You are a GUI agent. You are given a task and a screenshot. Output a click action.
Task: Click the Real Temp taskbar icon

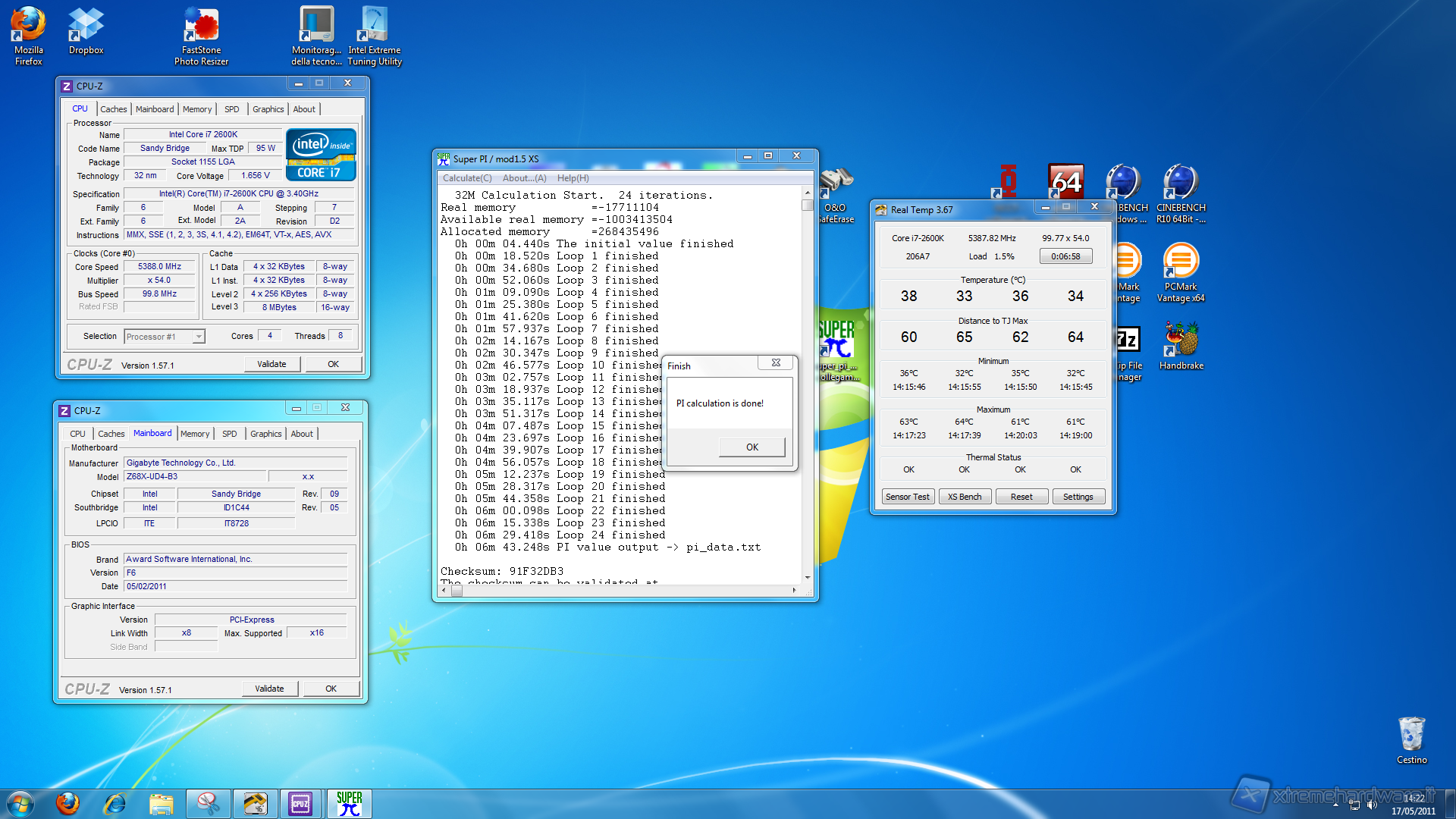255,804
